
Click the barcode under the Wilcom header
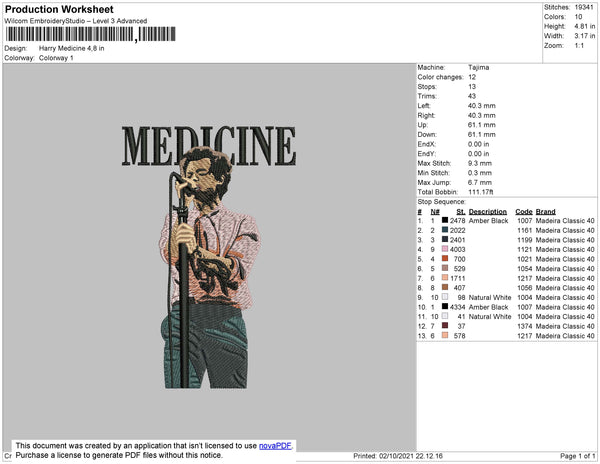click(x=91, y=34)
